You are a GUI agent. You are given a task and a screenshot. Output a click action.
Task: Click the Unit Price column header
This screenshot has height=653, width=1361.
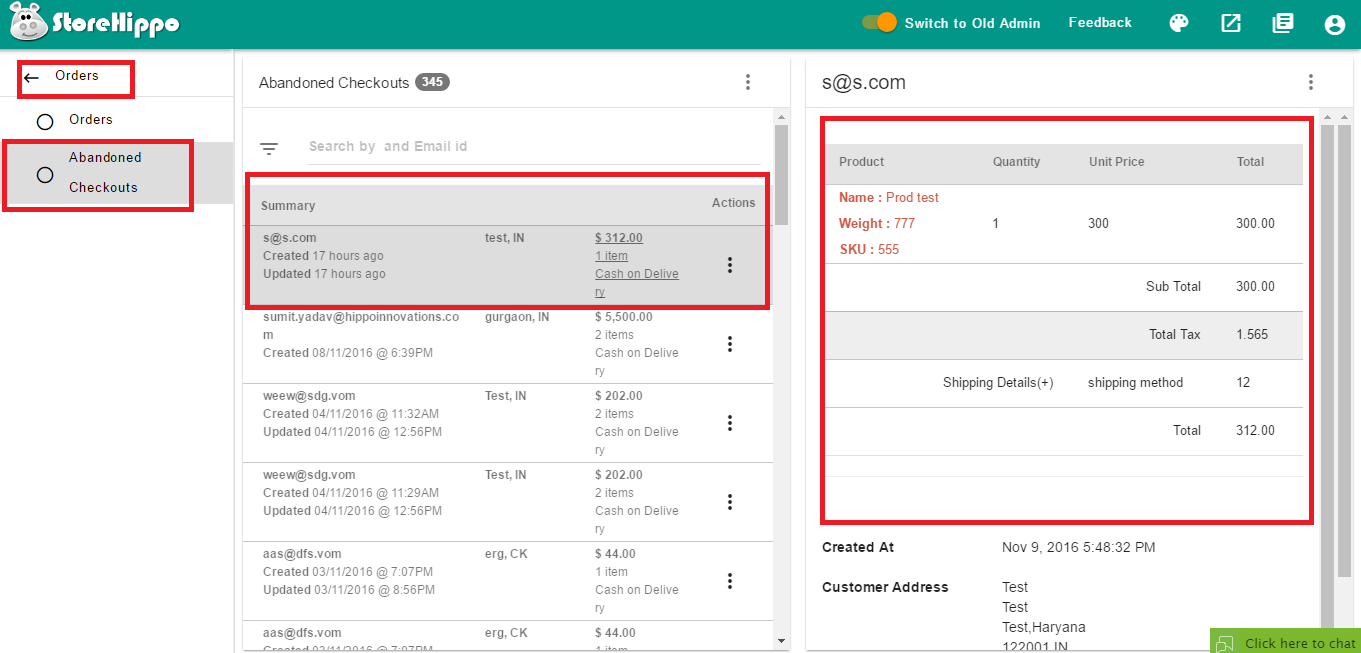click(x=1117, y=162)
